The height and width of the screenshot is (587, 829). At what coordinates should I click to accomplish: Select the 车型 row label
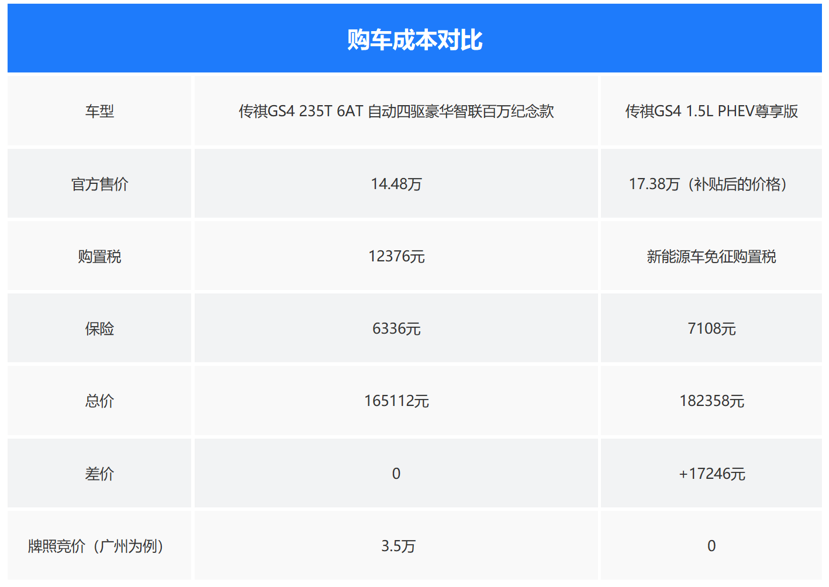coord(100,112)
